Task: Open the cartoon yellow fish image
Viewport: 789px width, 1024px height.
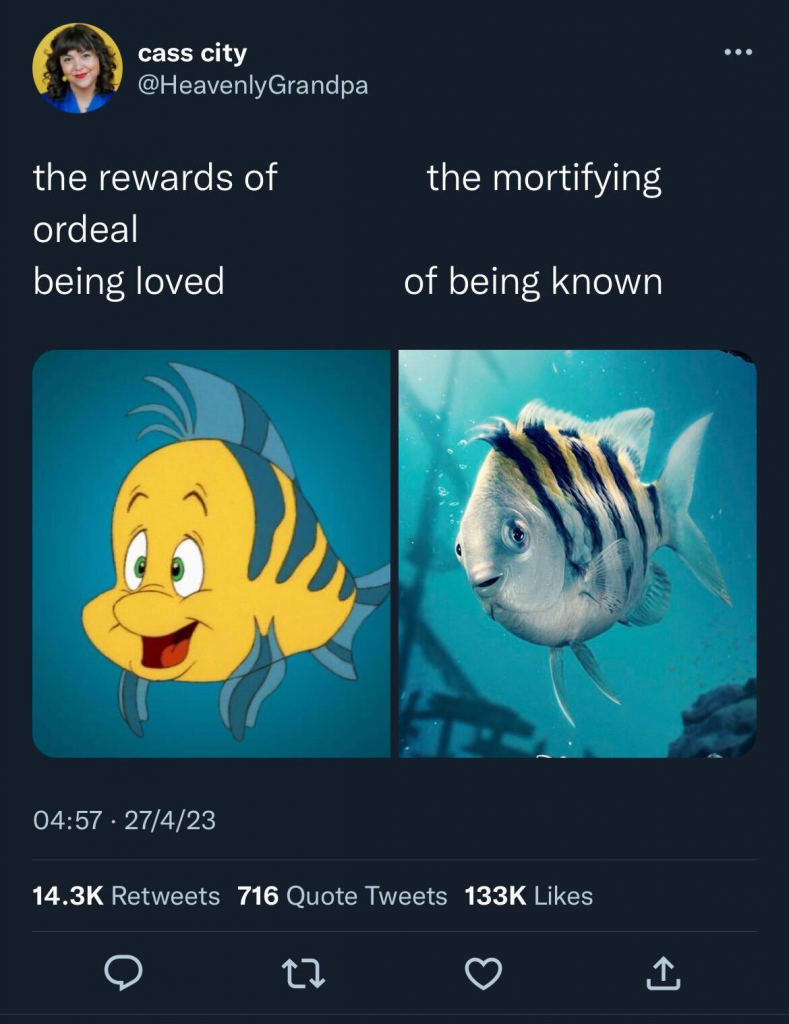Action: tap(212, 553)
